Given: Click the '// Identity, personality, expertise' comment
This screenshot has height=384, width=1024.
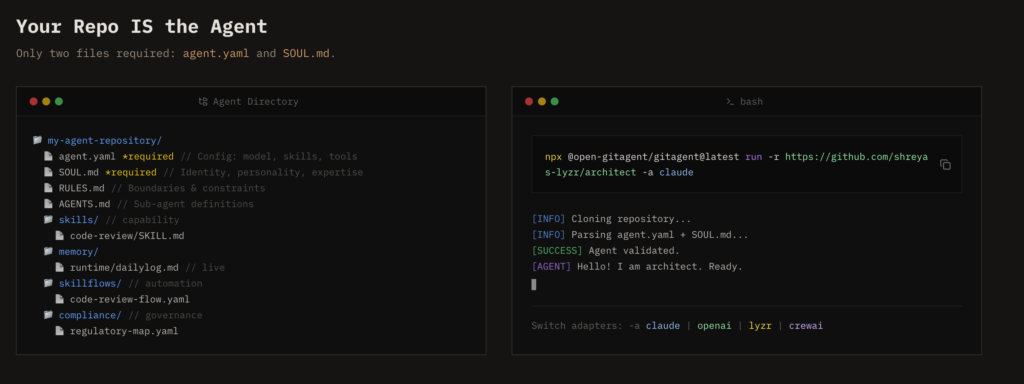Looking at the screenshot, I should point(263,172).
